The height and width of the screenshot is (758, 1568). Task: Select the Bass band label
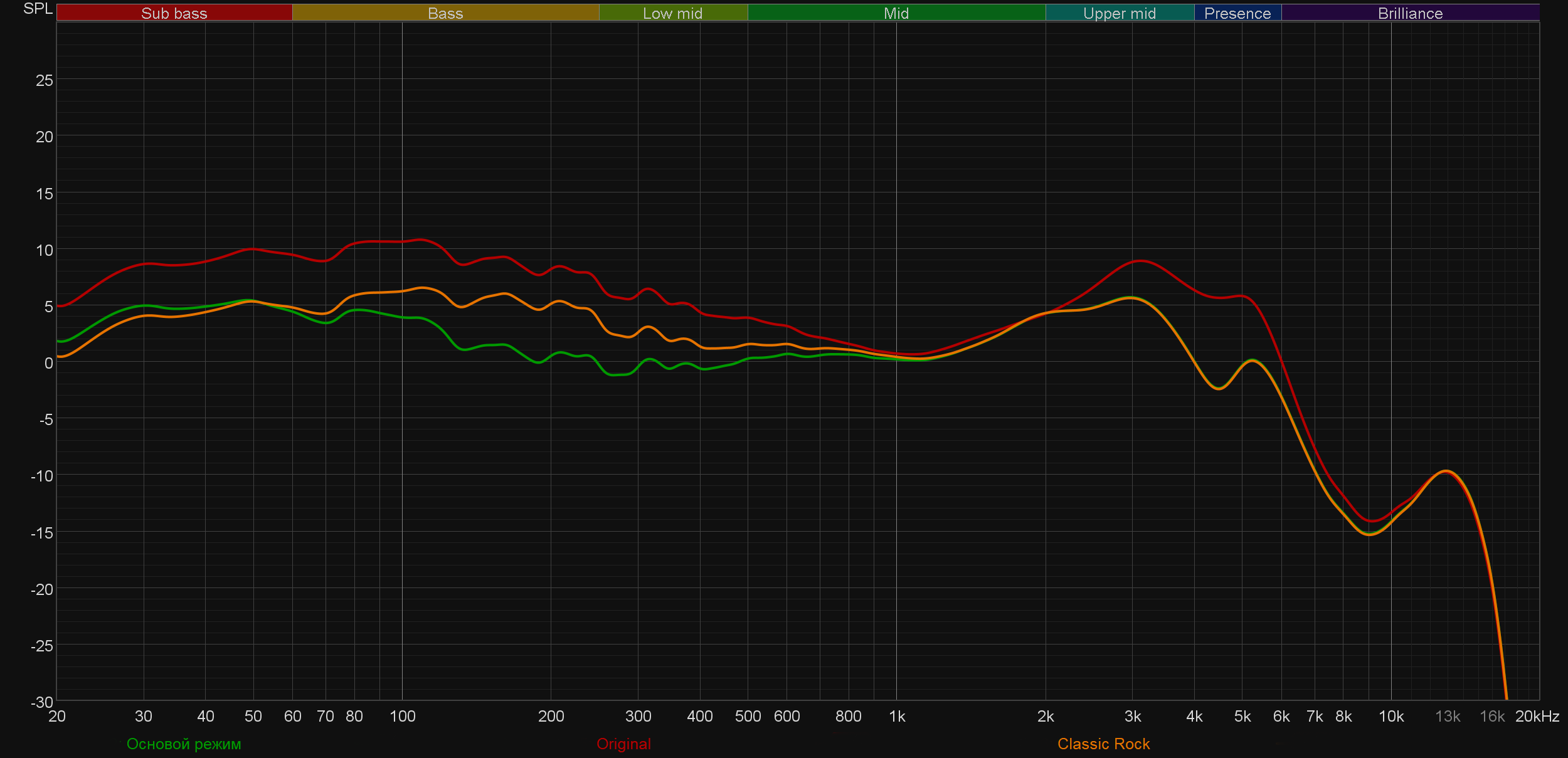[x=445, y=13]
